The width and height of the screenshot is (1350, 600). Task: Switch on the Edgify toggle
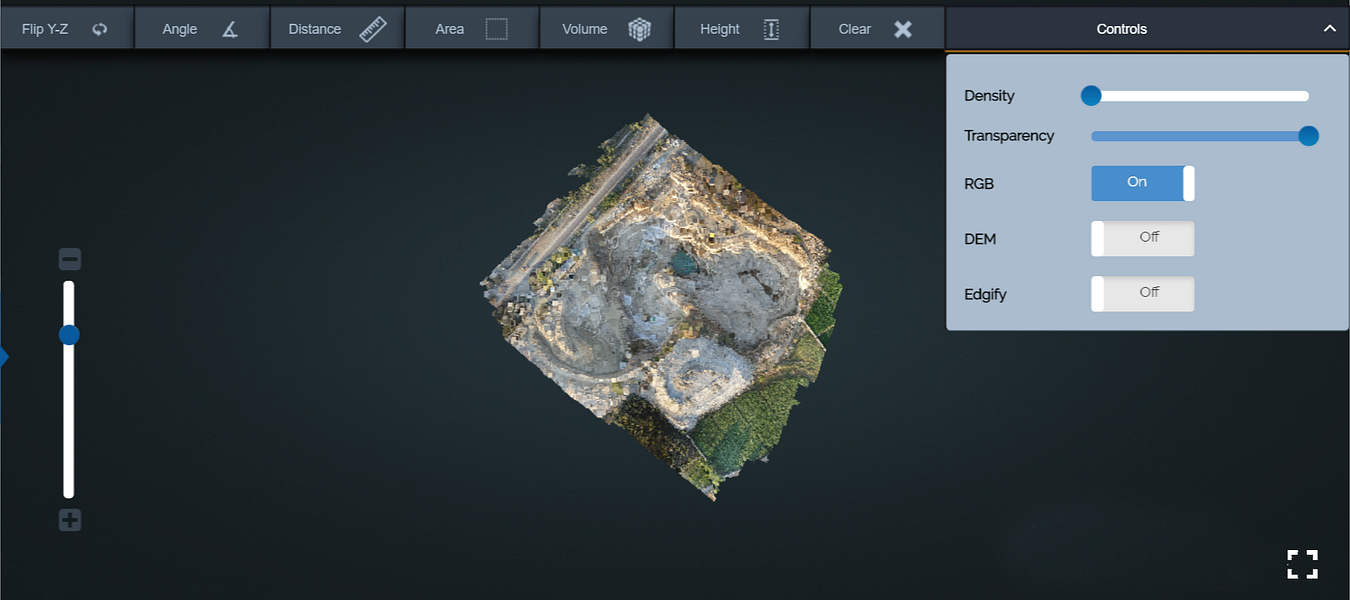pos(1142,294)
